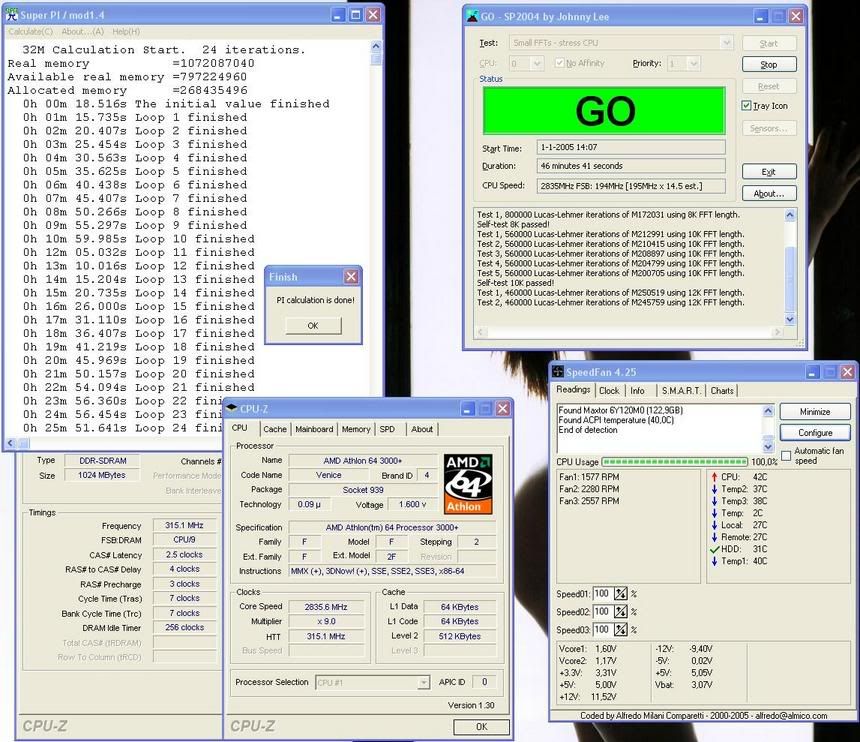Viewport: 860px width, 742px height.
Task: Click the Speed02 percentage input field
Action: 602,611
